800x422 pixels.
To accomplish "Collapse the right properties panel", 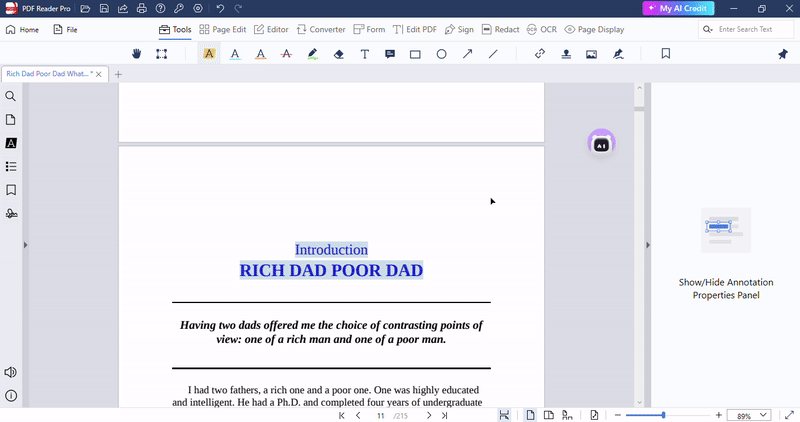I will pos(648,245).
